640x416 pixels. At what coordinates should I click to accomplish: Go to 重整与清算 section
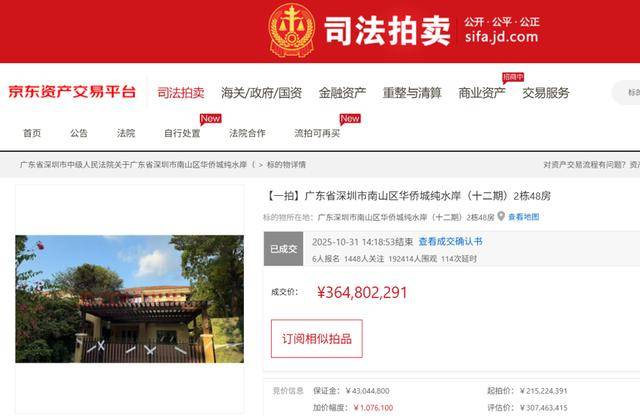tap(412, 93)
